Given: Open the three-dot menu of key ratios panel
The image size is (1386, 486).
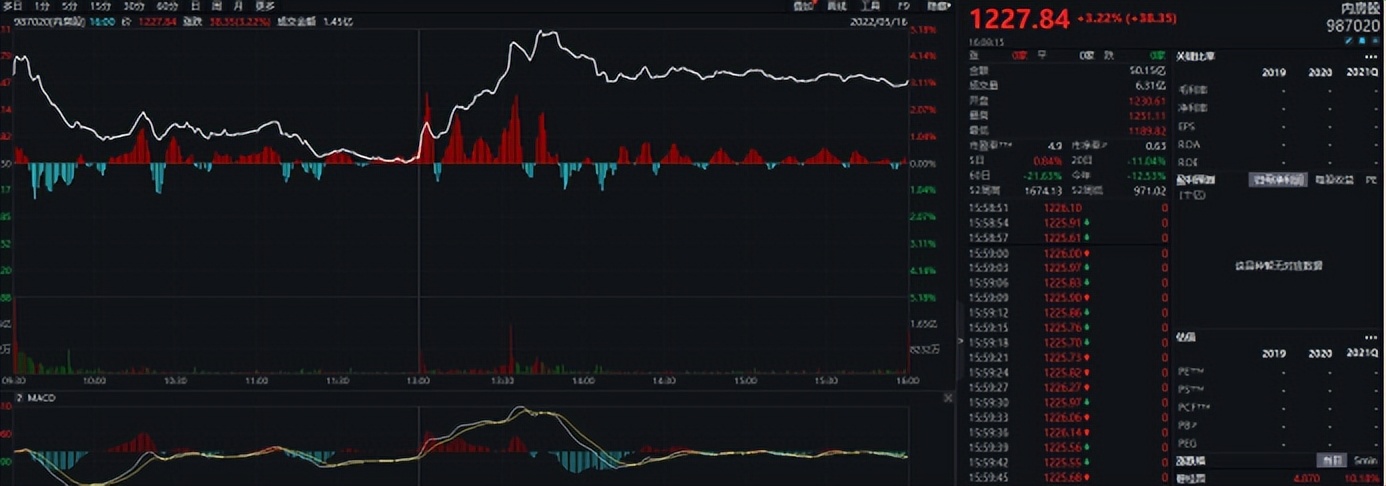Looking at the screenshot, I should [x=1370, y=57].
